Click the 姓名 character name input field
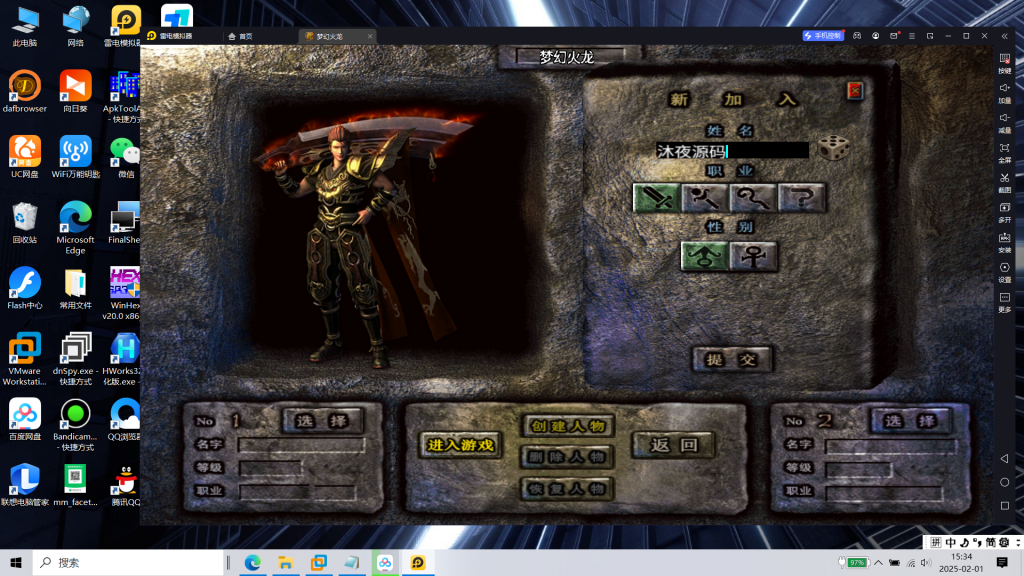Viewport: 1024px width, 576px height. pos(731,151)
